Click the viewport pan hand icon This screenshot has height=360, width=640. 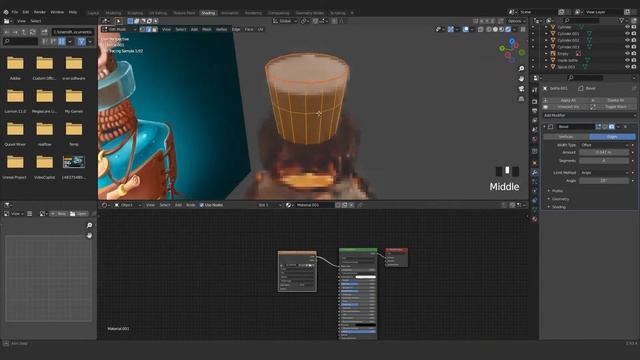coord(521,79)
